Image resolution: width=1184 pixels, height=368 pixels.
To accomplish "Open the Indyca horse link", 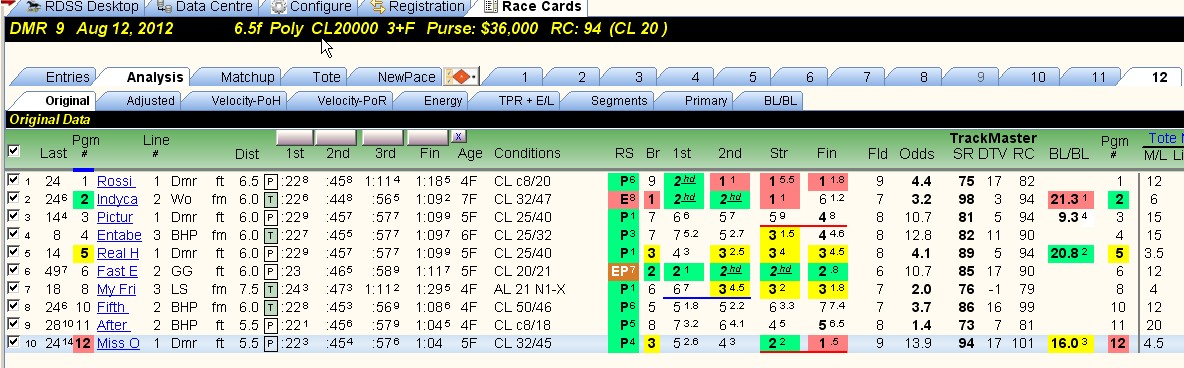I will (x=117, y=199).
